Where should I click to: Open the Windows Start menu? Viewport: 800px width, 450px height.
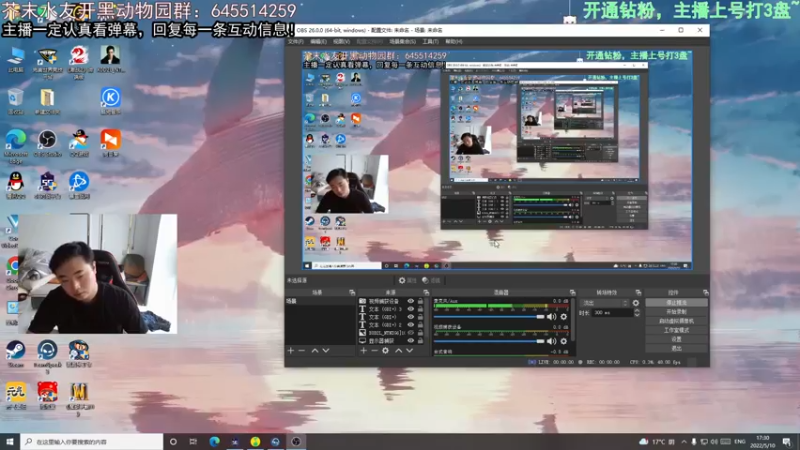coord(10,442)
